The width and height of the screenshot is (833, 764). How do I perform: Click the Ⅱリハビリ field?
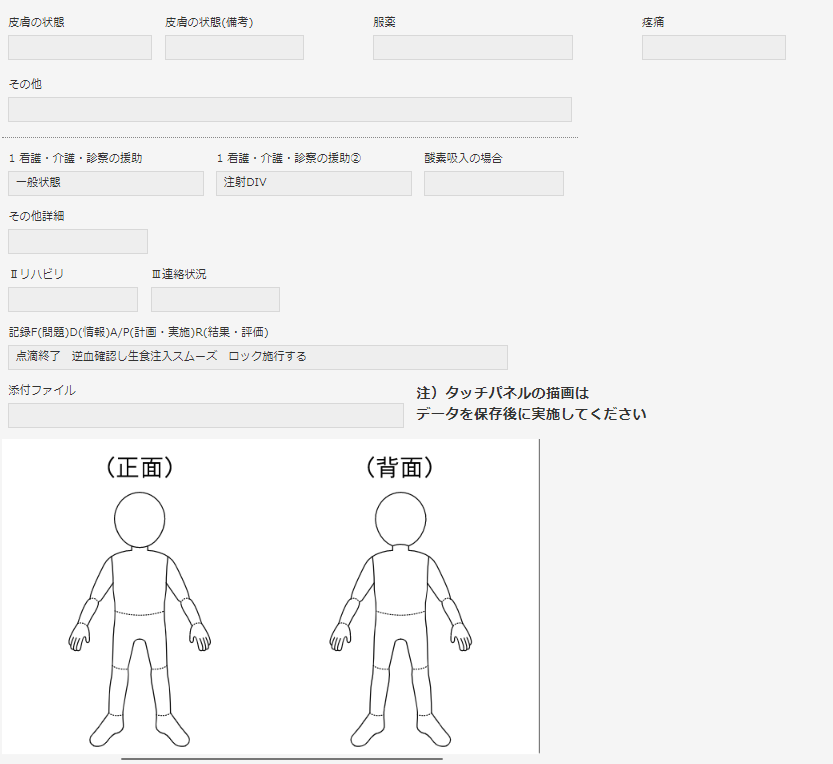tap(73, 299)
